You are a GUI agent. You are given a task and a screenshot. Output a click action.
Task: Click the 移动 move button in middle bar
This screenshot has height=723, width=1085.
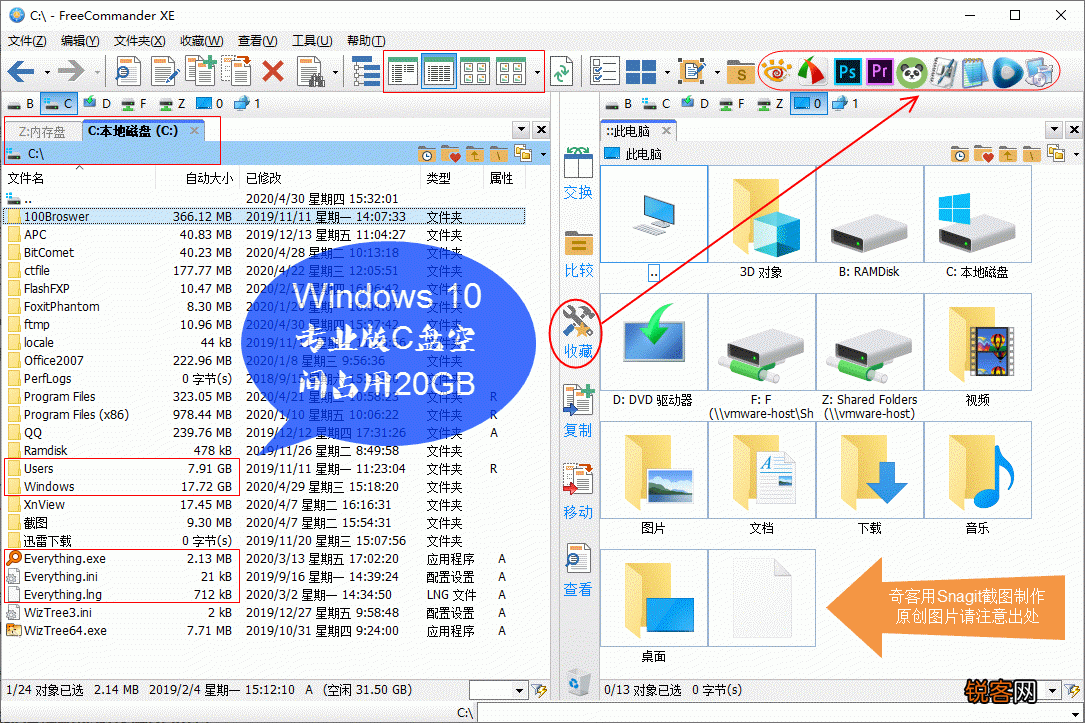tap(578, 491)
